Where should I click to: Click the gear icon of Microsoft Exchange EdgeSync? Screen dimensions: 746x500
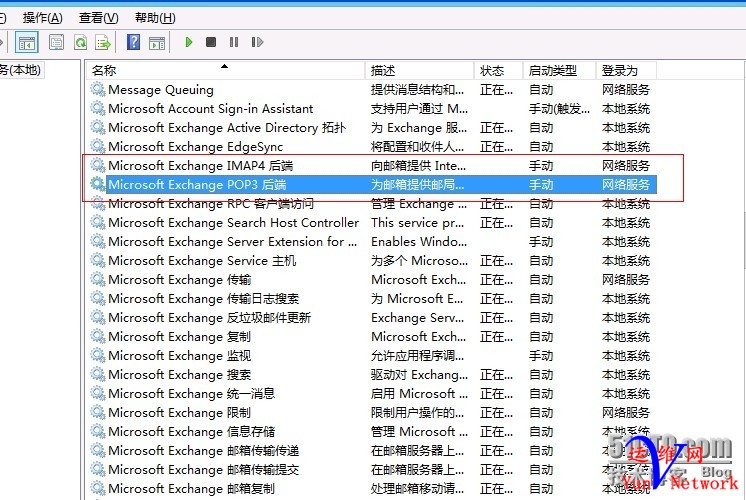click(x=98, y=146)
